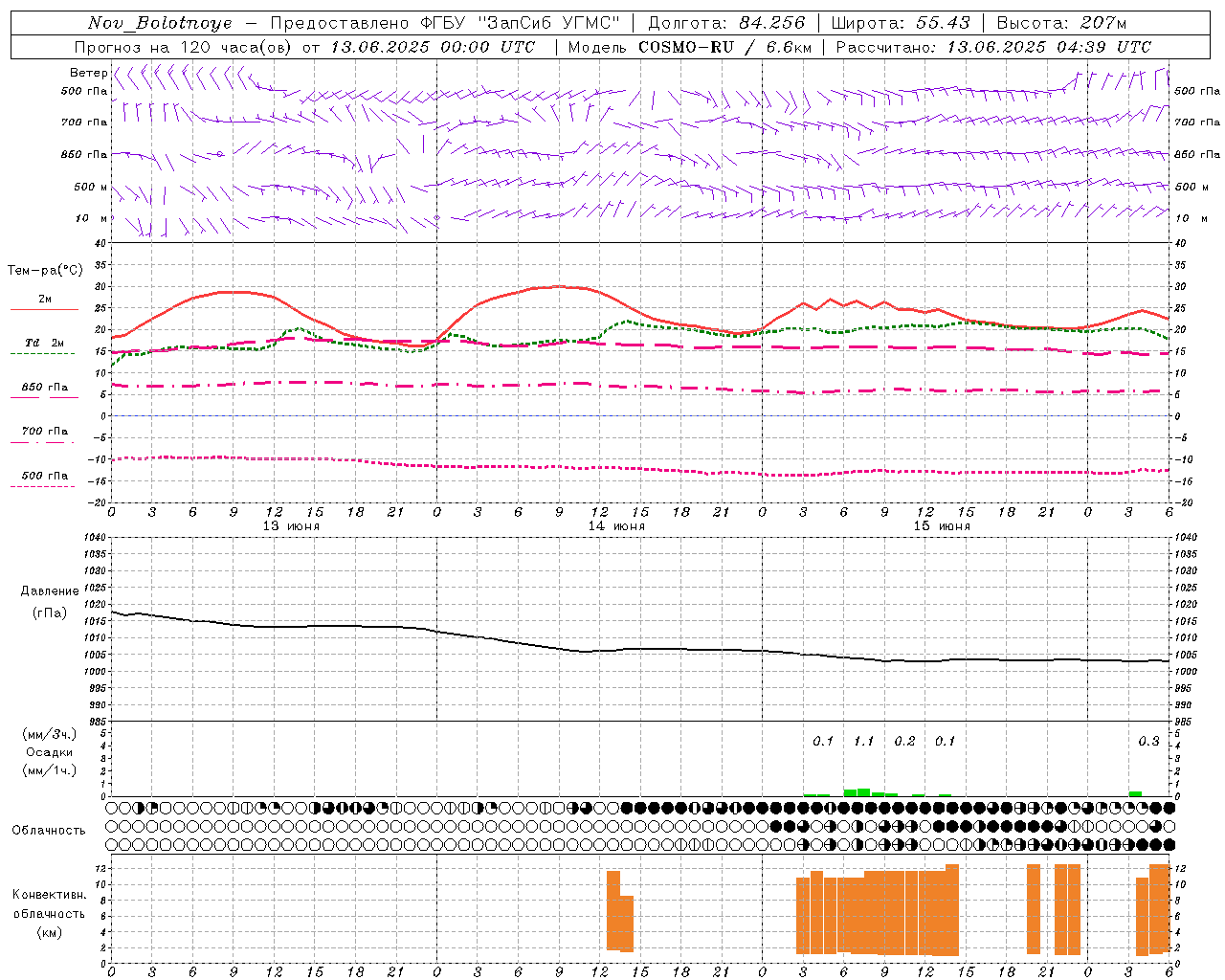Click the 0.2 precipitation amount
Screen dimensions: 1225x980
(x=904, y=741)
